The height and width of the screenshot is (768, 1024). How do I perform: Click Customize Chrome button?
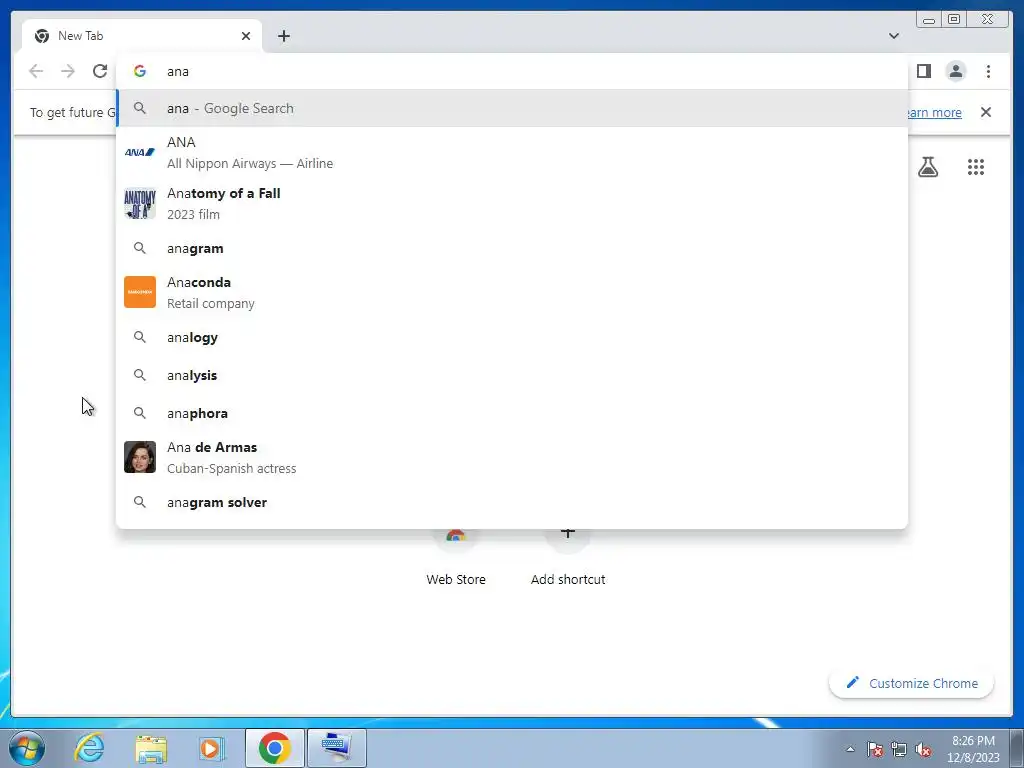(912, 683)
